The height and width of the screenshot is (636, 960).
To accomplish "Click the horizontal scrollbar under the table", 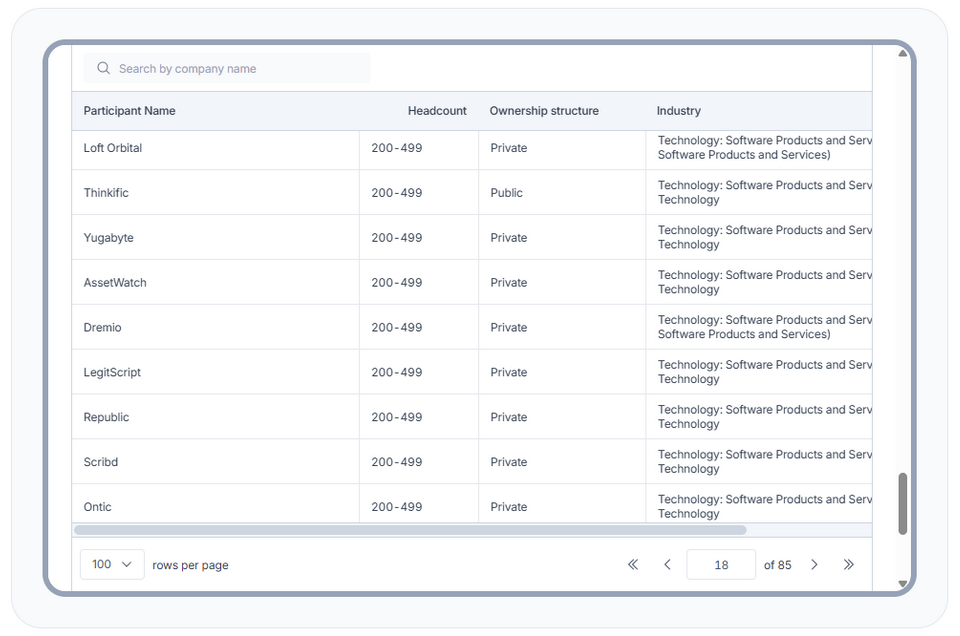I will pyautogui.click(x=410, y=530).
